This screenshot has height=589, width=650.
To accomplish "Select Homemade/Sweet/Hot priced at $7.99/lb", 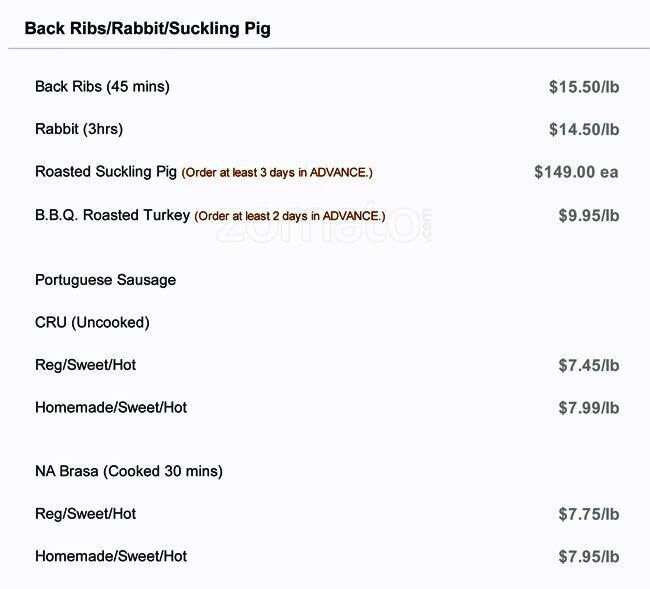I will (111, 408).
